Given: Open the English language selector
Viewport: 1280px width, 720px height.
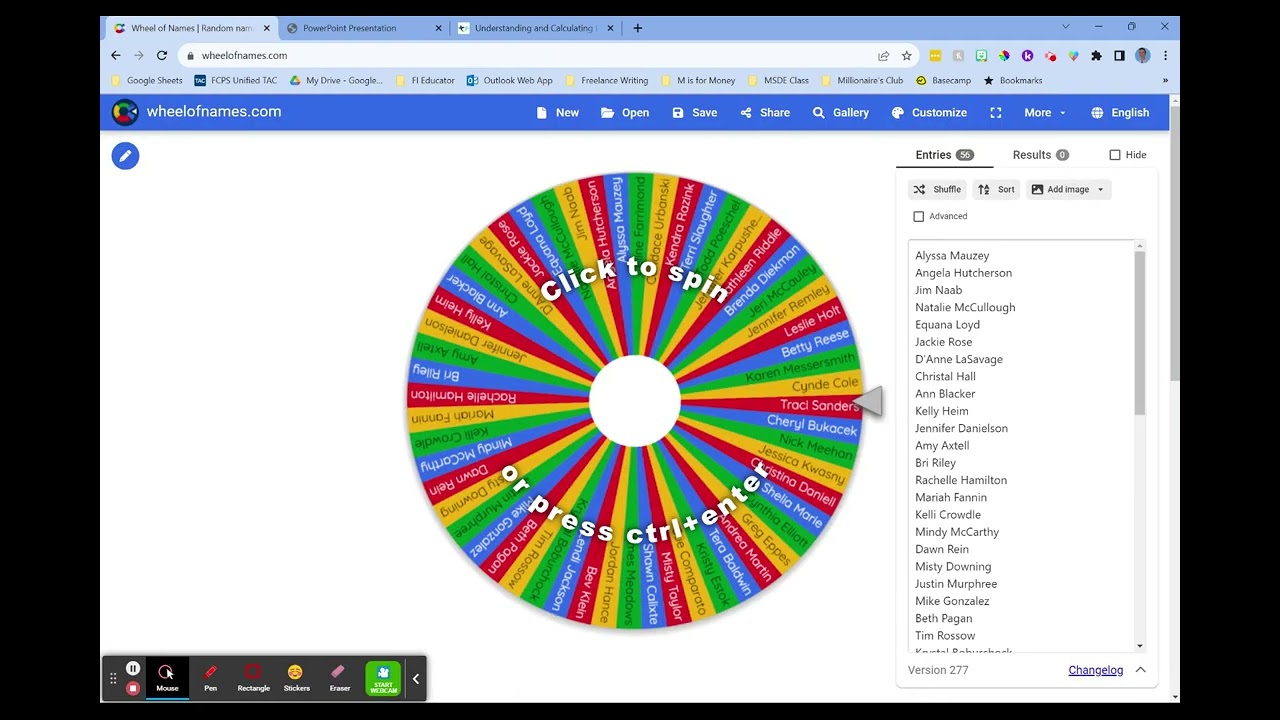Looking at the screenshot, I should [1120, 113].
